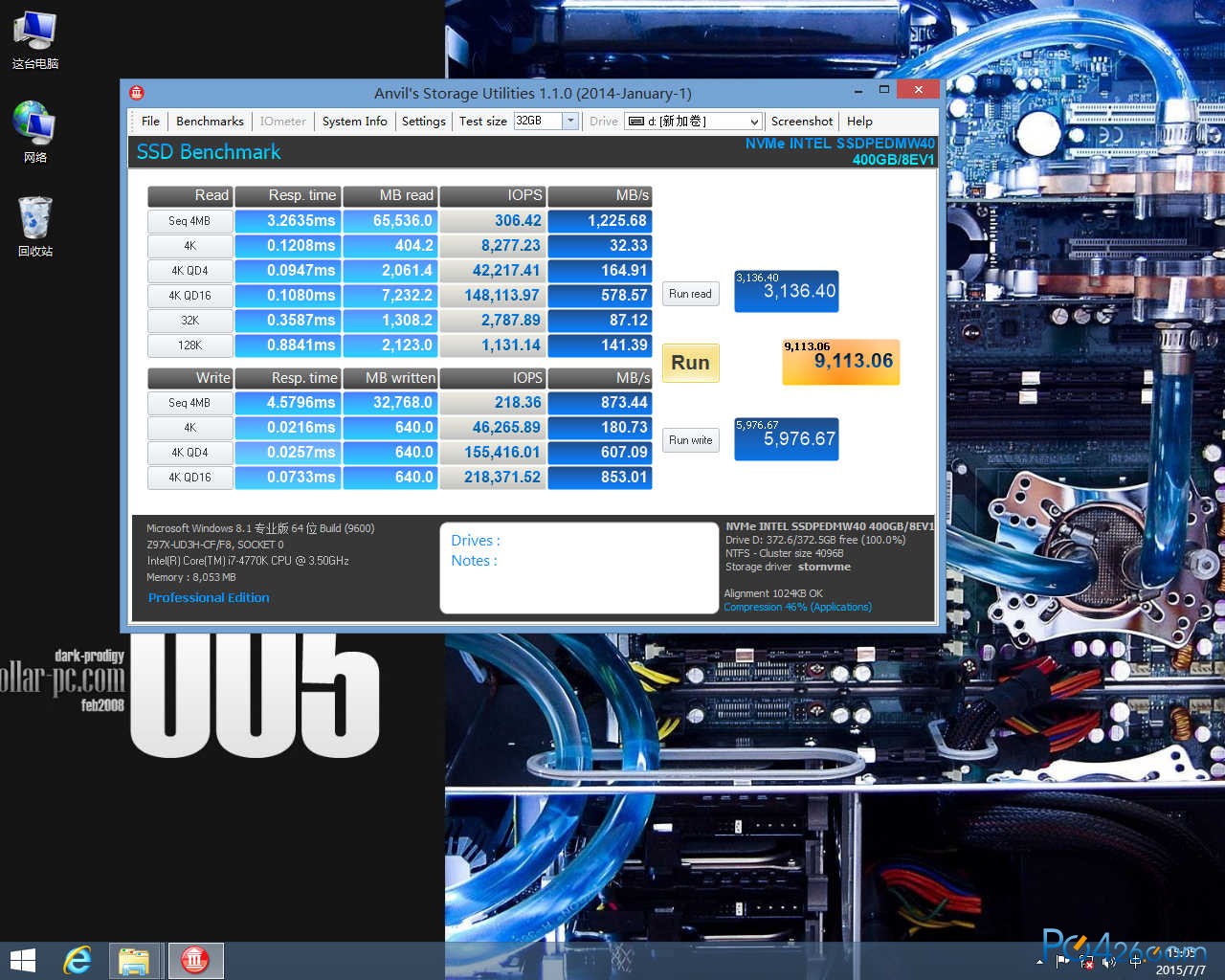Expand the Drive selection dropdown

pos(754,122)
